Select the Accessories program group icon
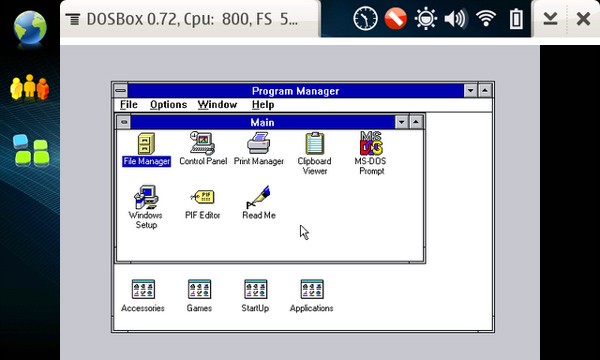 click(143, 289)
